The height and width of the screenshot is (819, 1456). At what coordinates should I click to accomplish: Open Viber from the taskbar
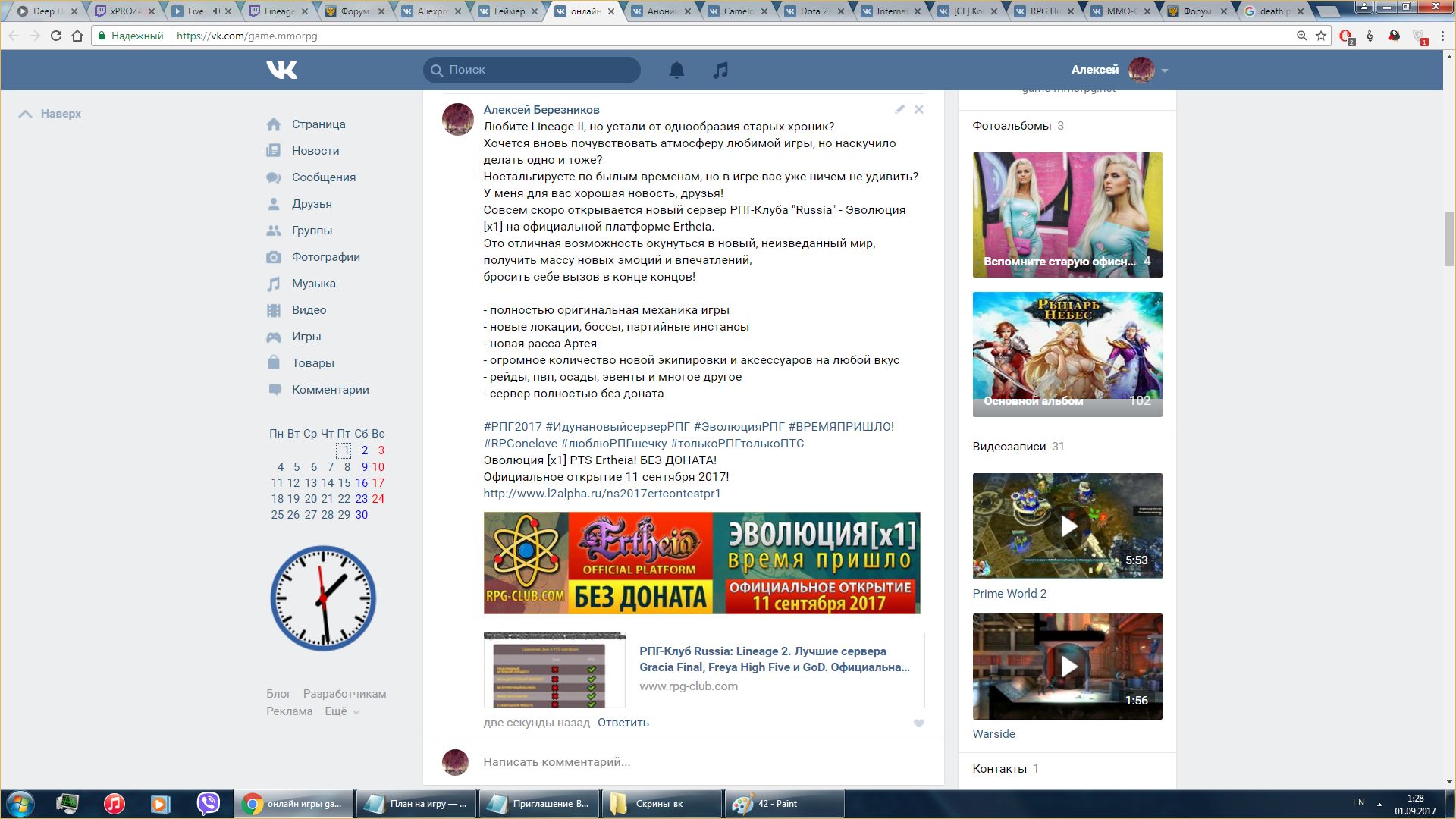pos(208,803)
